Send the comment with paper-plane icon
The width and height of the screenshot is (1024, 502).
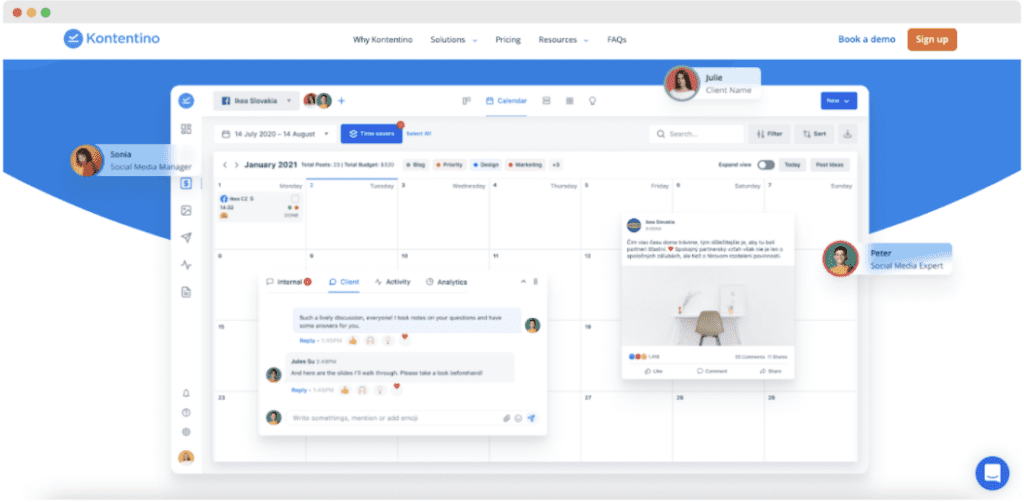532,418
